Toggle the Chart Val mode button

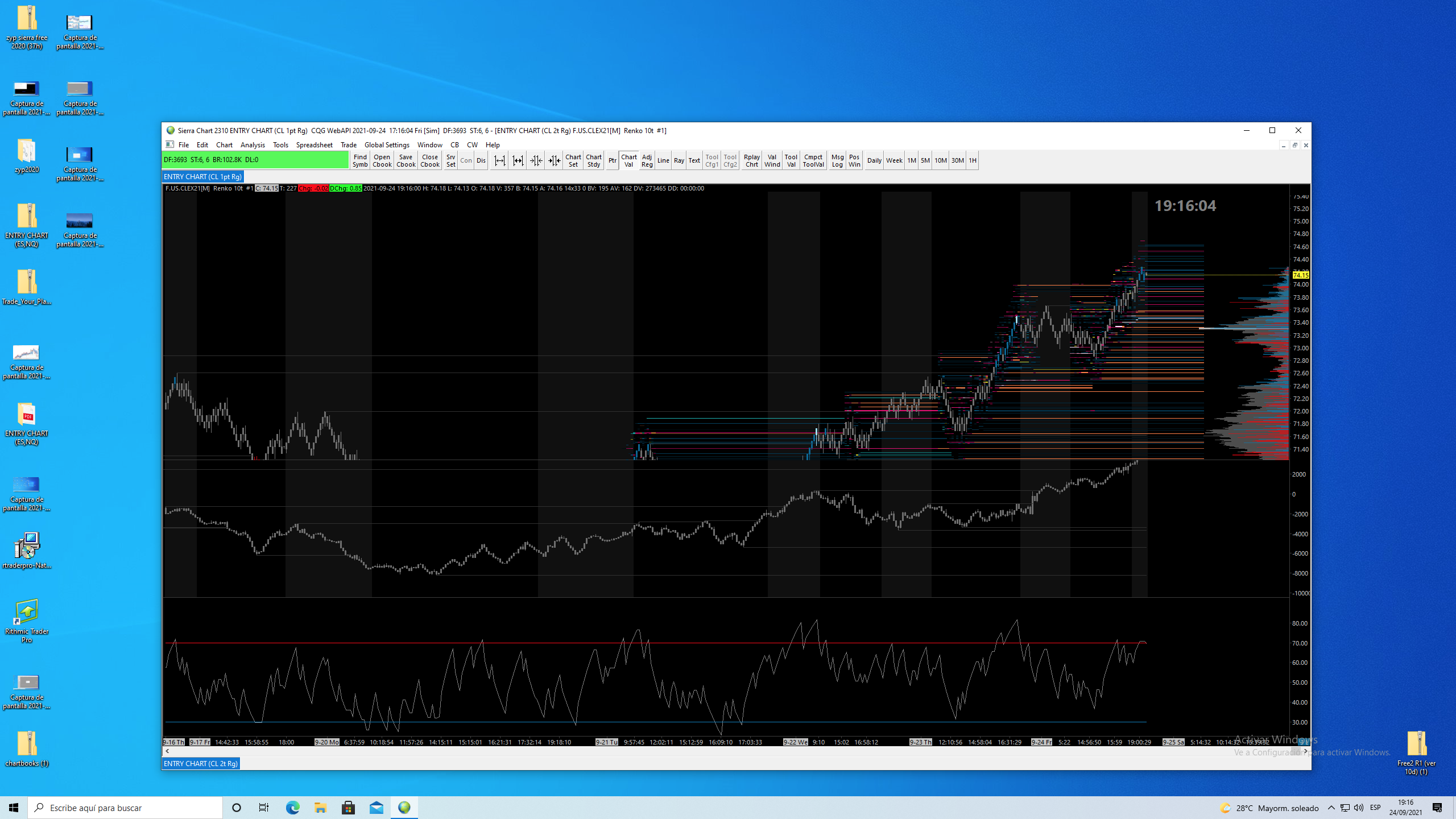pos(628,161)
